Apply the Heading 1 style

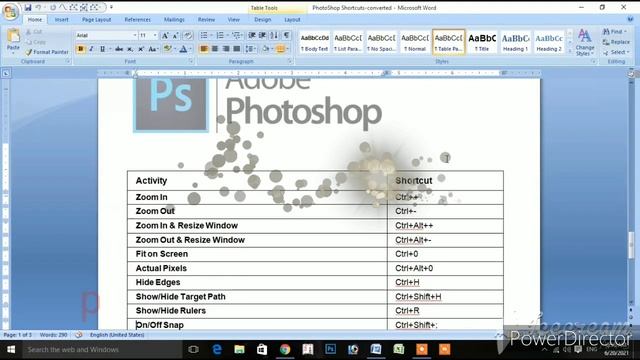[x=516, y=42]
